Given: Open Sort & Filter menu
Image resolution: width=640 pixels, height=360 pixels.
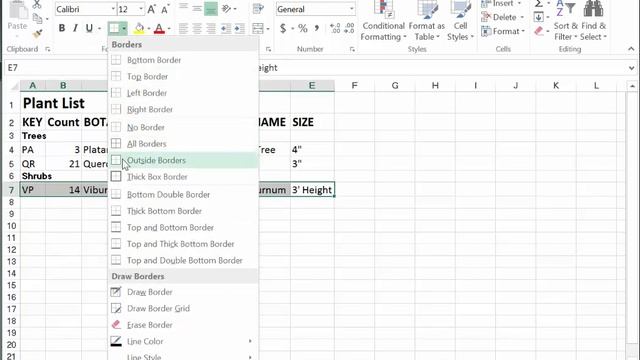Looking at the screenshot, I should click(x=566, y=21).
